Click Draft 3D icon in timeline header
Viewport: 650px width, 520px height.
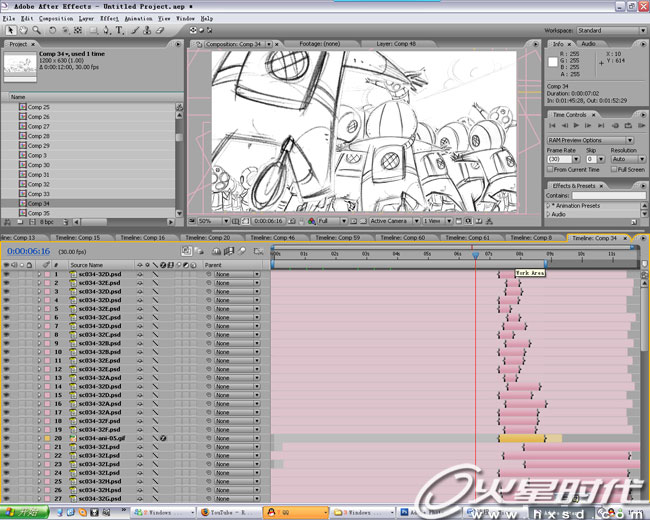199,251
